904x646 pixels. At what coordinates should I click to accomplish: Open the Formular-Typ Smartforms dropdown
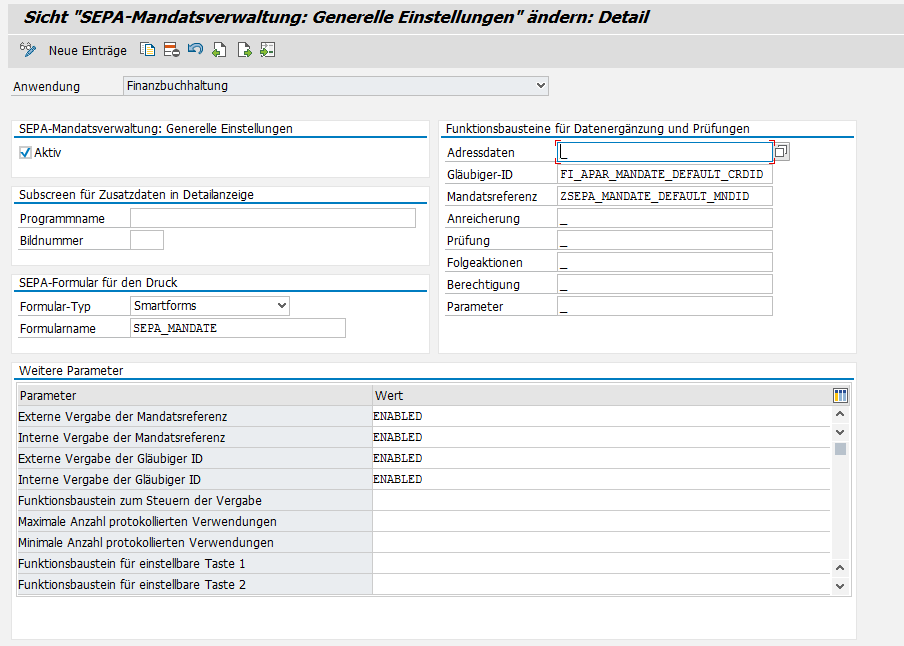coord(281,306)
